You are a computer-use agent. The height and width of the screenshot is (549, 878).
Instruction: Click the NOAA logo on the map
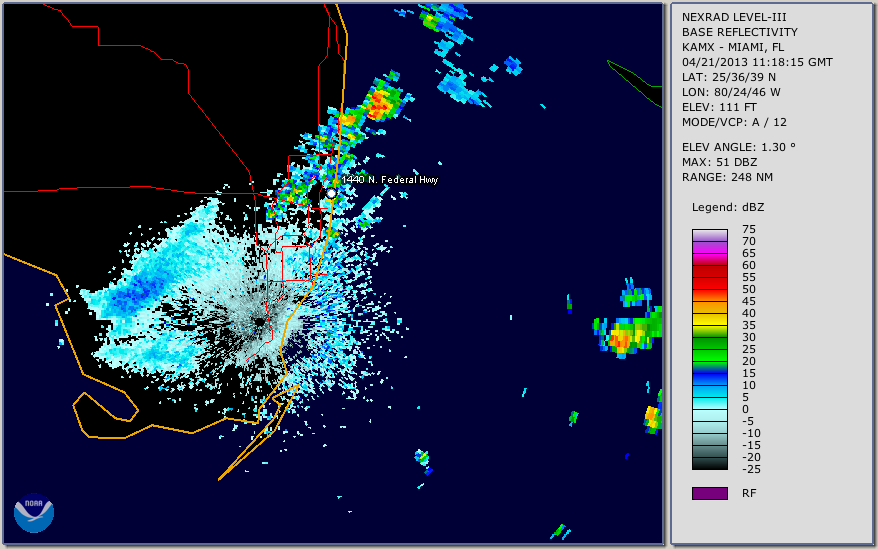point(34,513)
